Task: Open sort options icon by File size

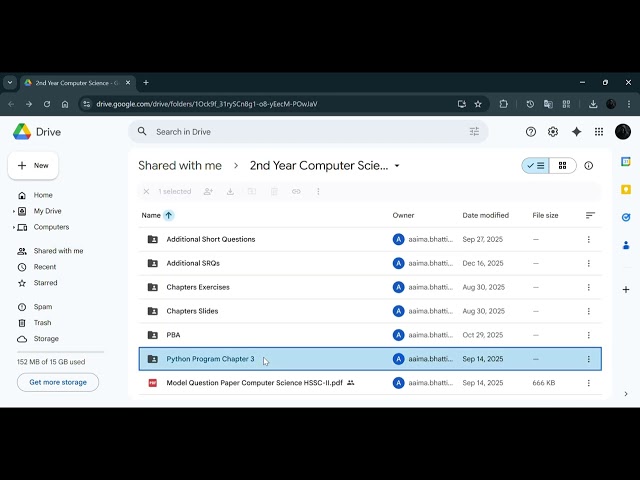Action: pyautogui.click(x=590, y=216)
